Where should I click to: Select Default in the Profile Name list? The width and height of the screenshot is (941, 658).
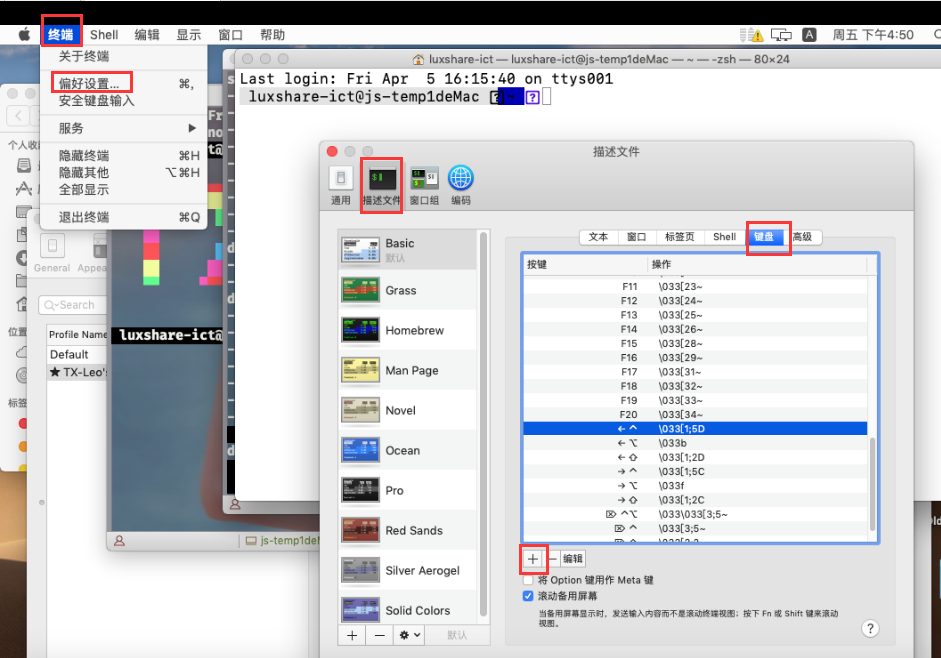[78, 354]
